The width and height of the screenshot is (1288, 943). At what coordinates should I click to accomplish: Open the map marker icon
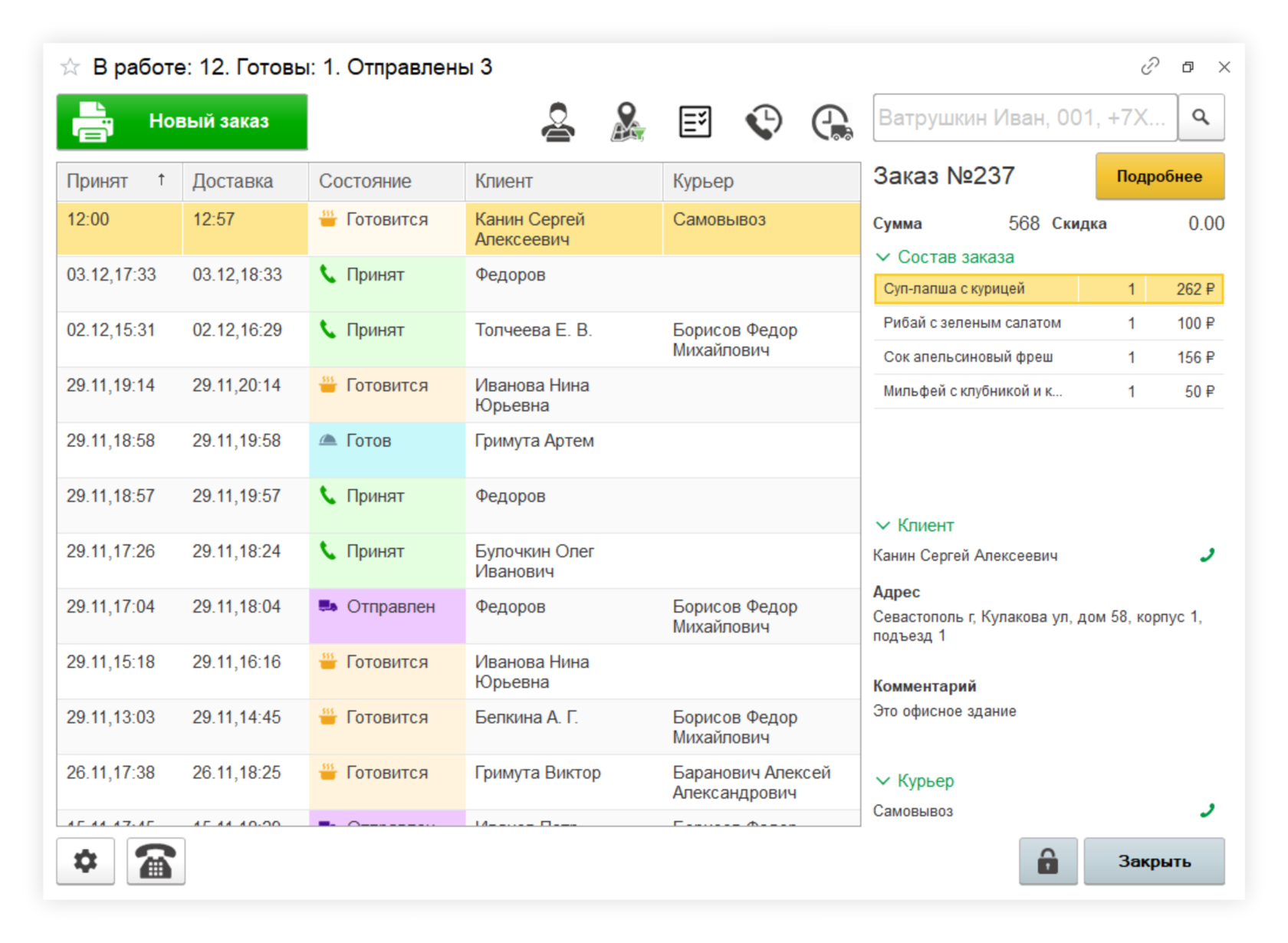point(627,122)
